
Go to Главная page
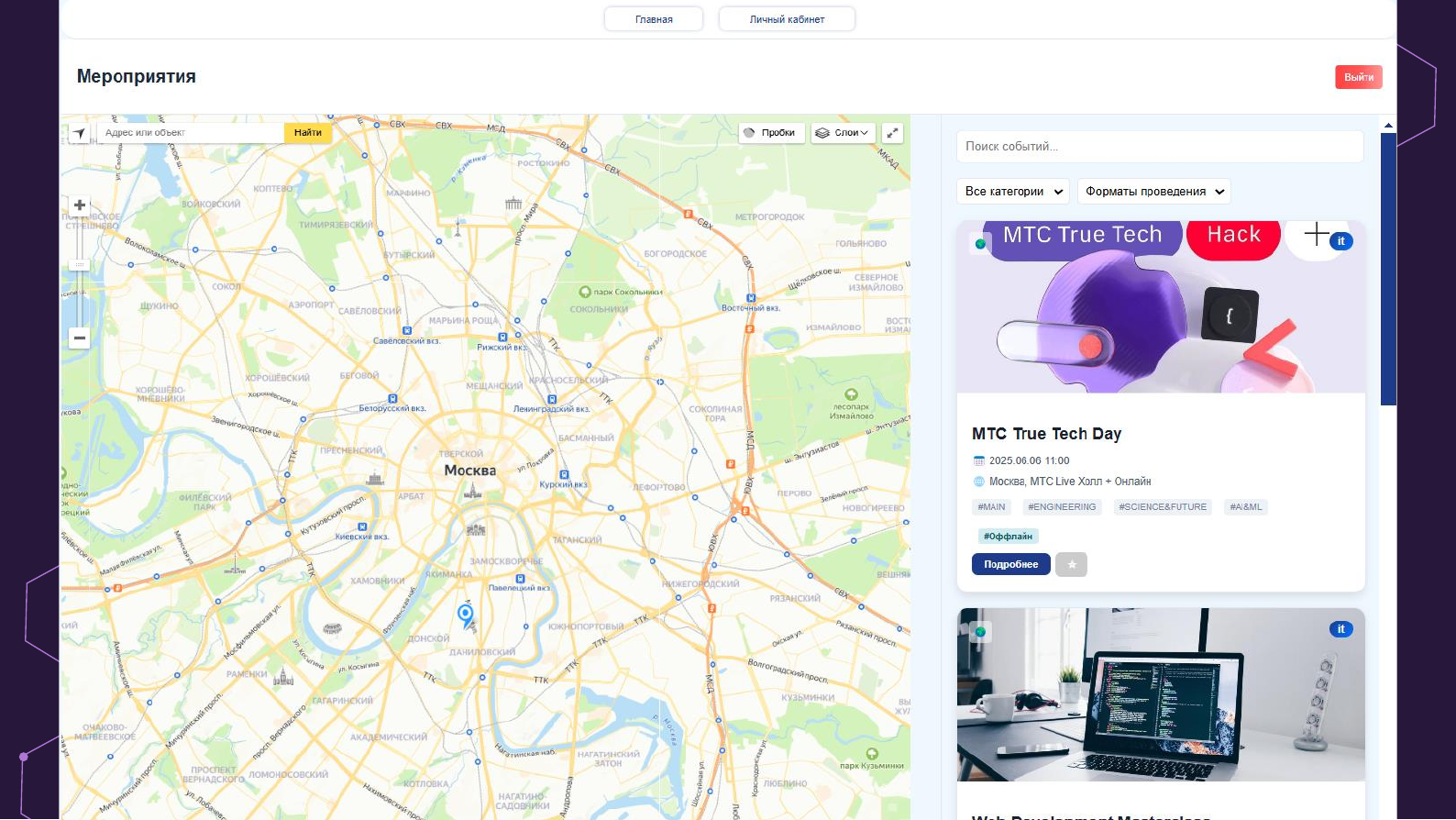654,19
